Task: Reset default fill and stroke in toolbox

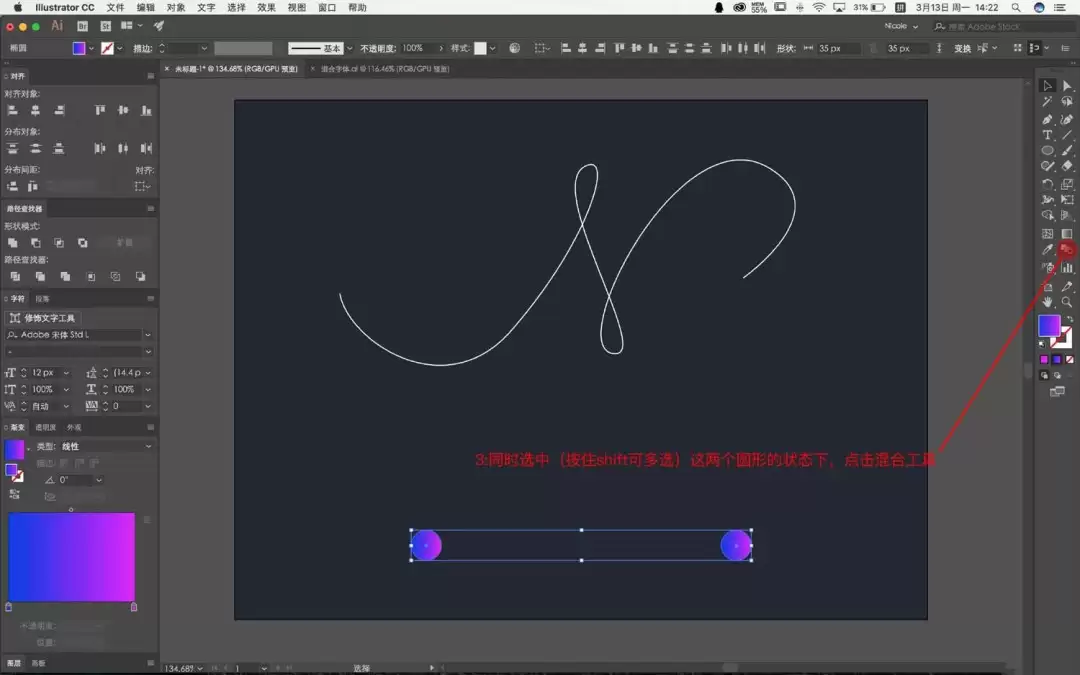Action: (1042, 343)
